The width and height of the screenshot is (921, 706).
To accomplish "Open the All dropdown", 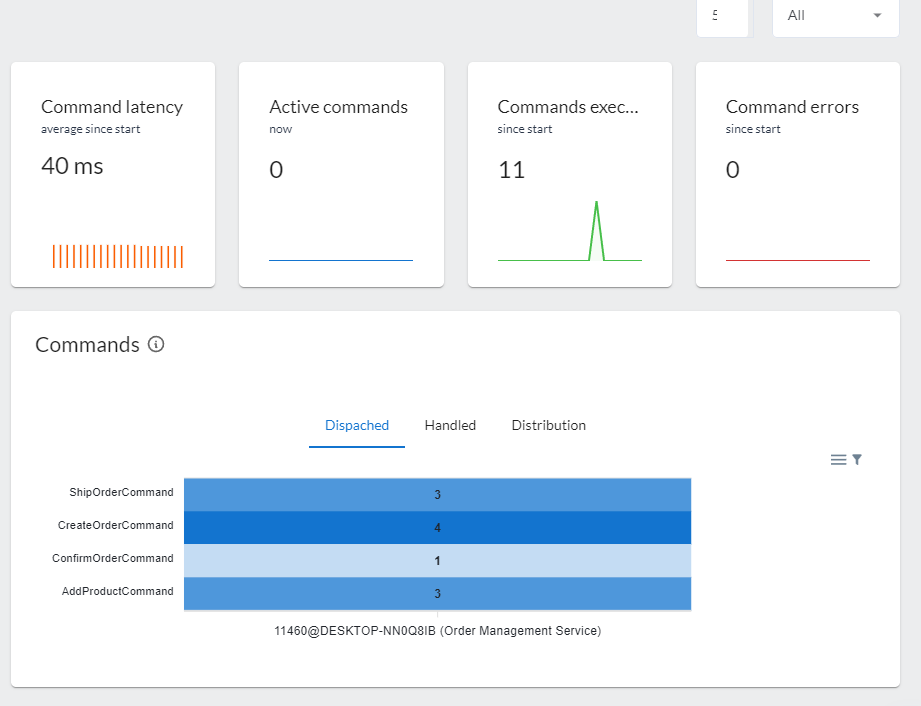I will pyautogui.click(x=835, y=16).
